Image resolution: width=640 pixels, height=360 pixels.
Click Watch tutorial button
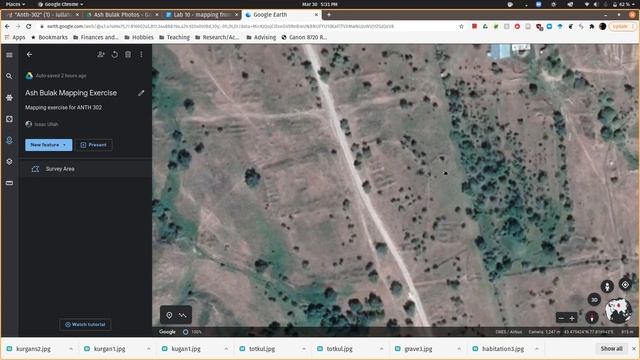(x=85, y=324)
